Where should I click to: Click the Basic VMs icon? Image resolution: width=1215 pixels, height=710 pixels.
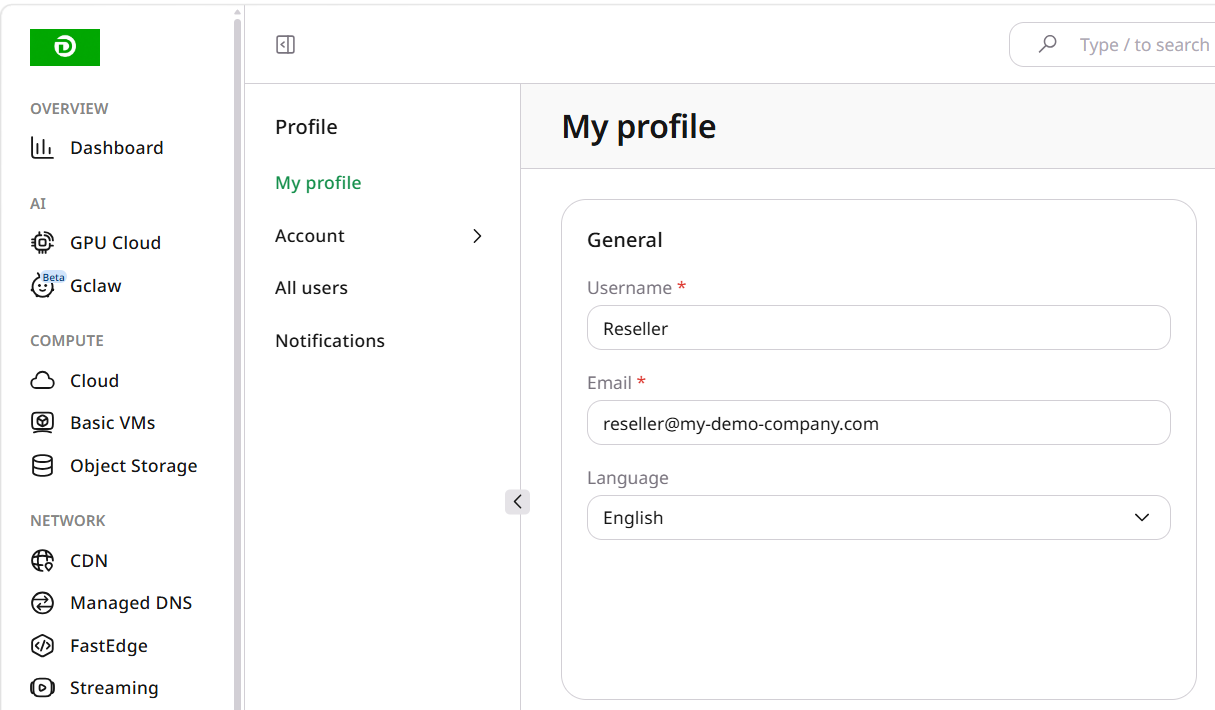click(x=42, y=423)
